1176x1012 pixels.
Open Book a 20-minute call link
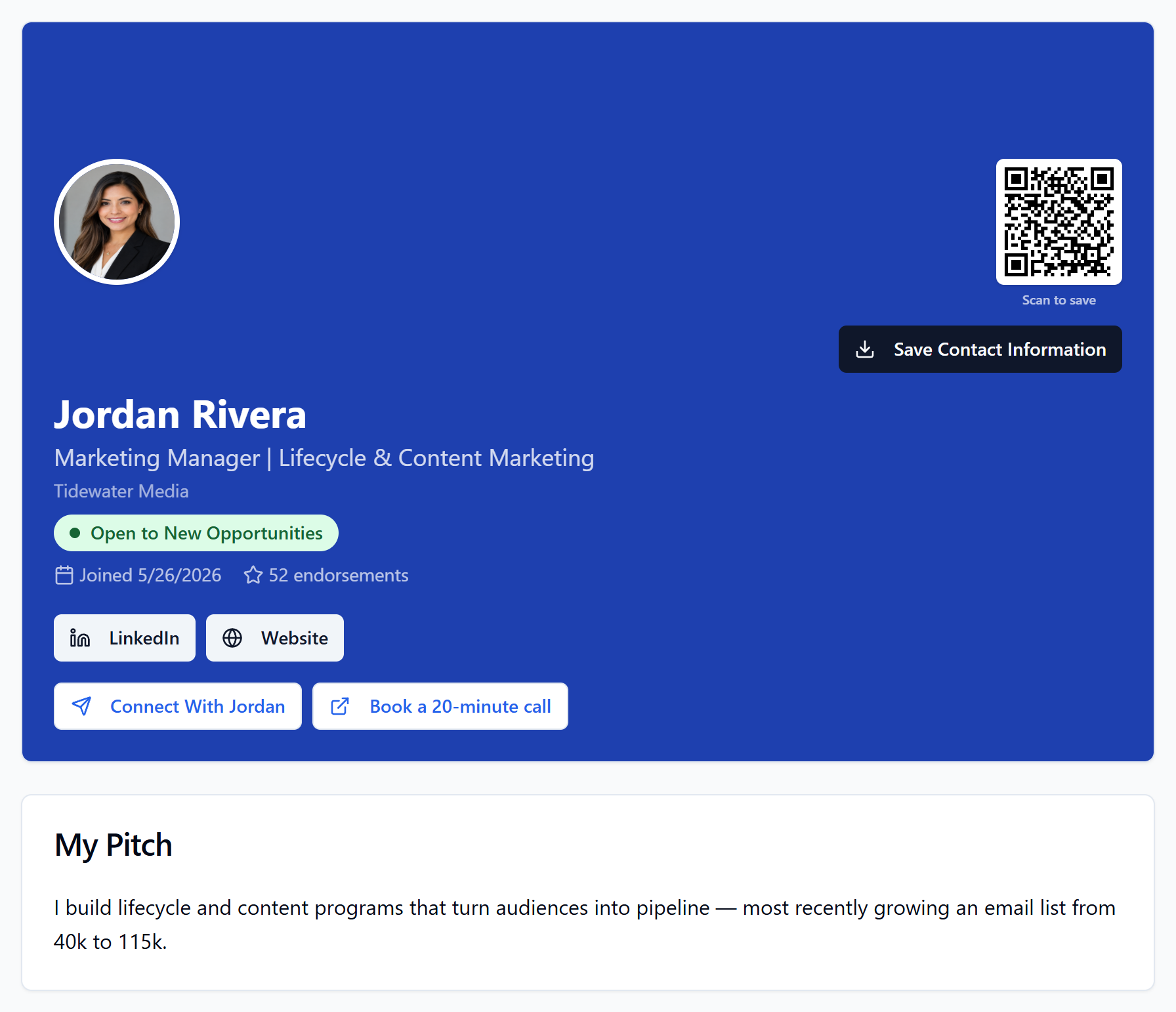440,706
